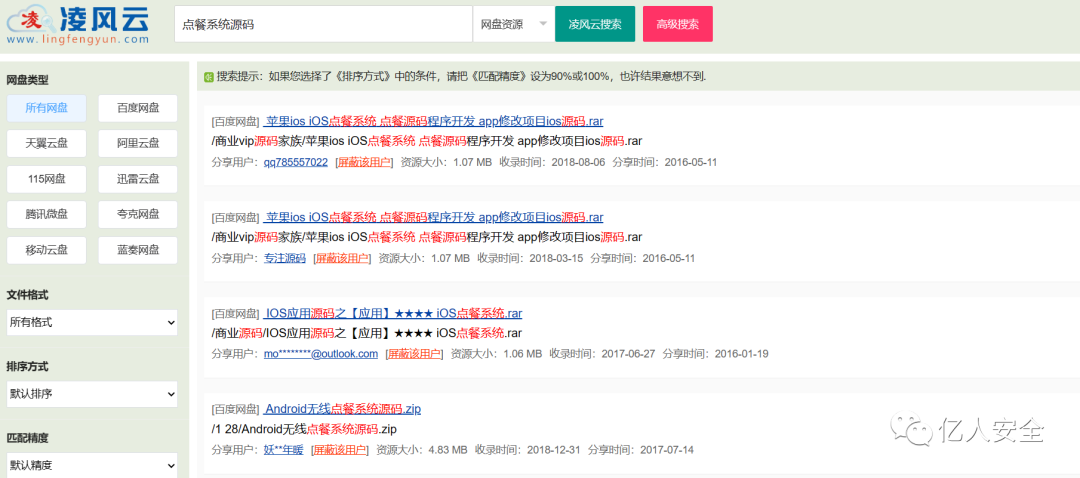The image size is (1080, 478).
Task: Click the 分享时间 2016-01-19 text
Action: 715,354
